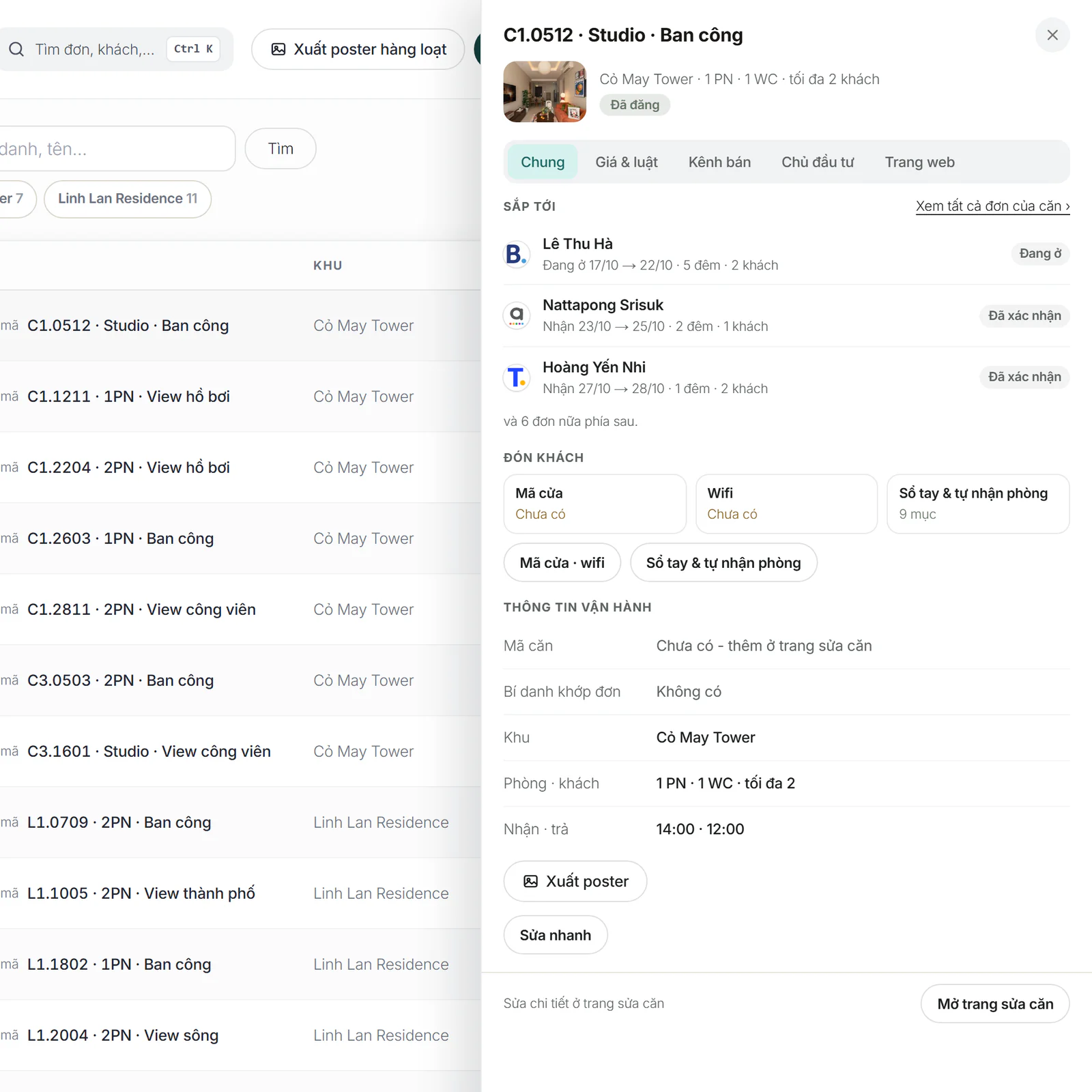Open the Trang web tab

pyautogui.click(x=919, y=162)
